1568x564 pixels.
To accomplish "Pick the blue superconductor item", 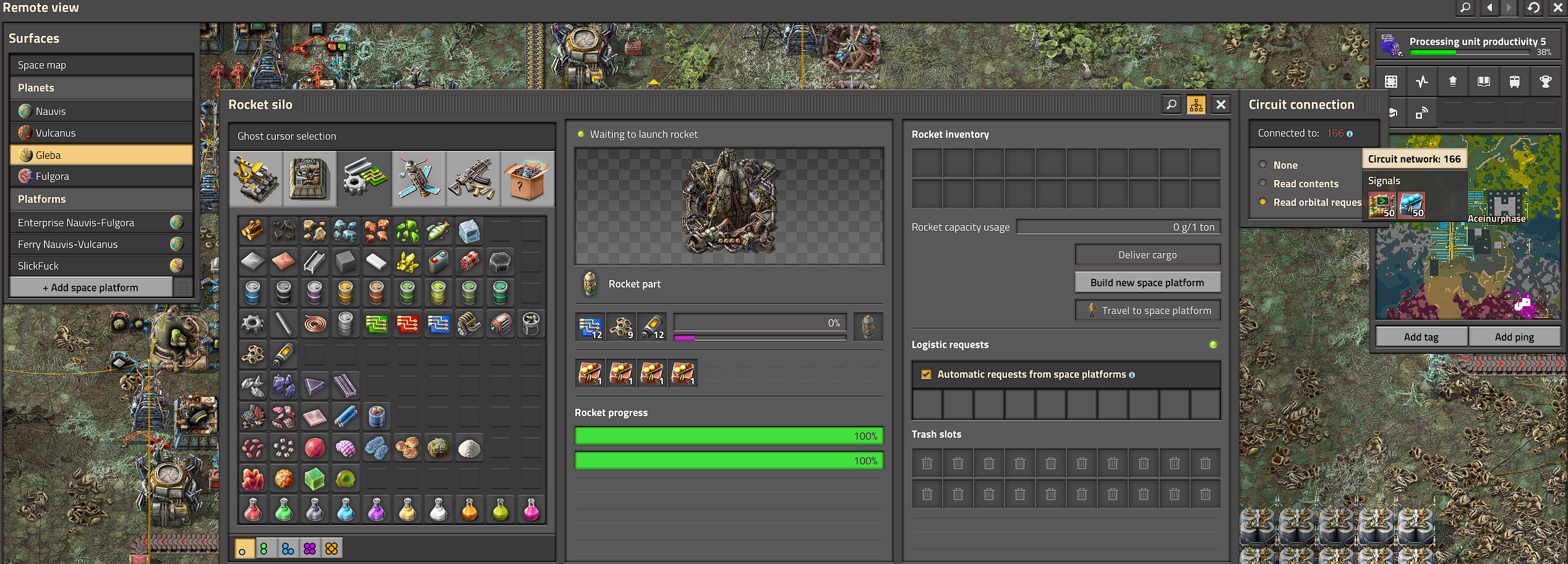I will (x=346, y=417).
